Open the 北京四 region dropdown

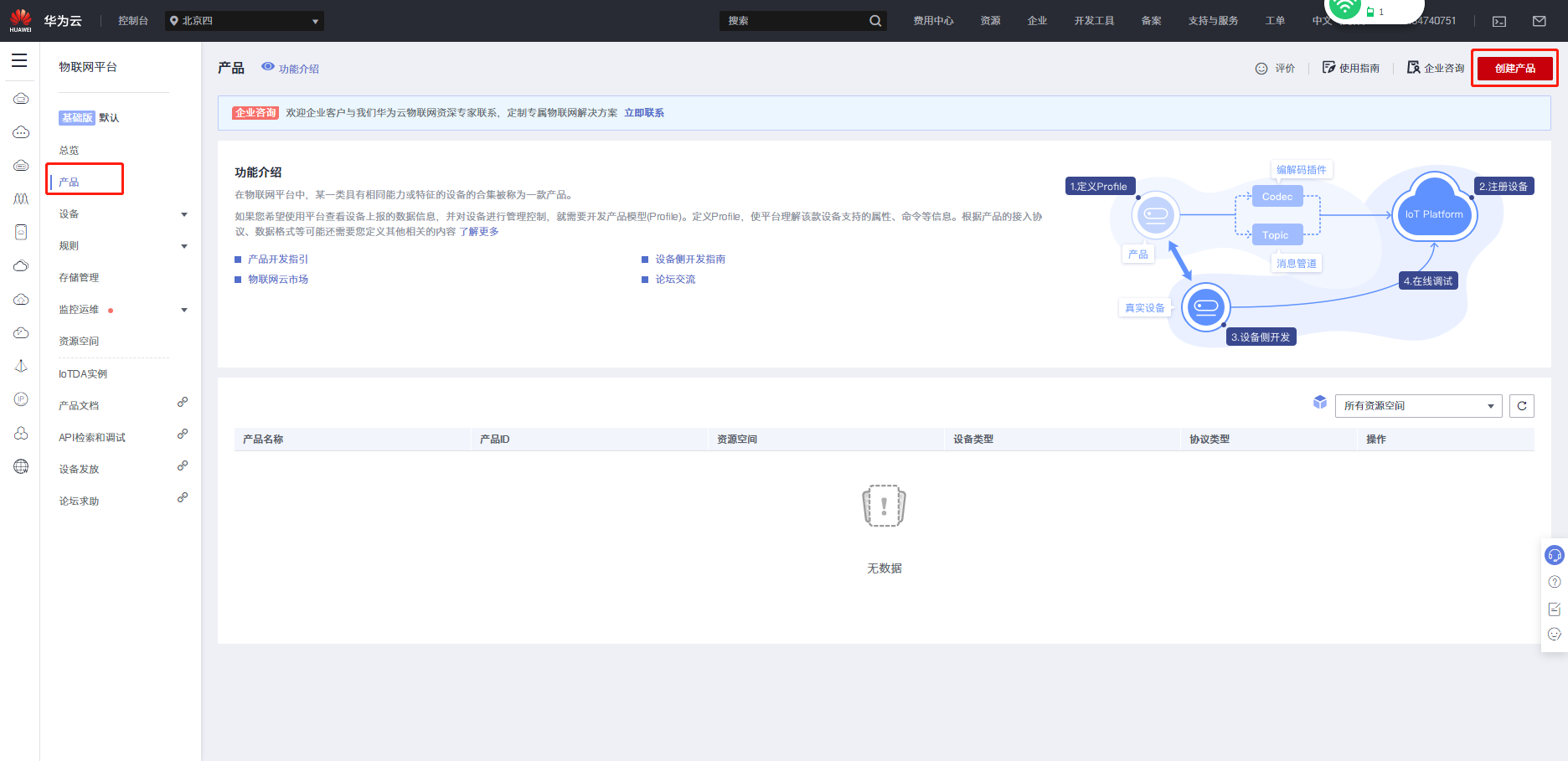click(x=245, y=21)
